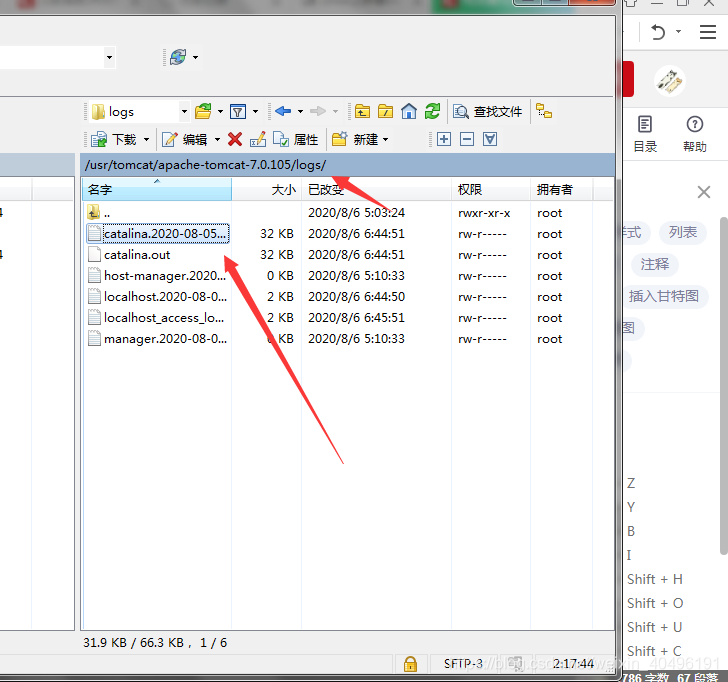Image resolution: width=728 pixels, height=682 pixels.
Task: Click the SFTP-3 status bar entry
Action: coord(463,664)
